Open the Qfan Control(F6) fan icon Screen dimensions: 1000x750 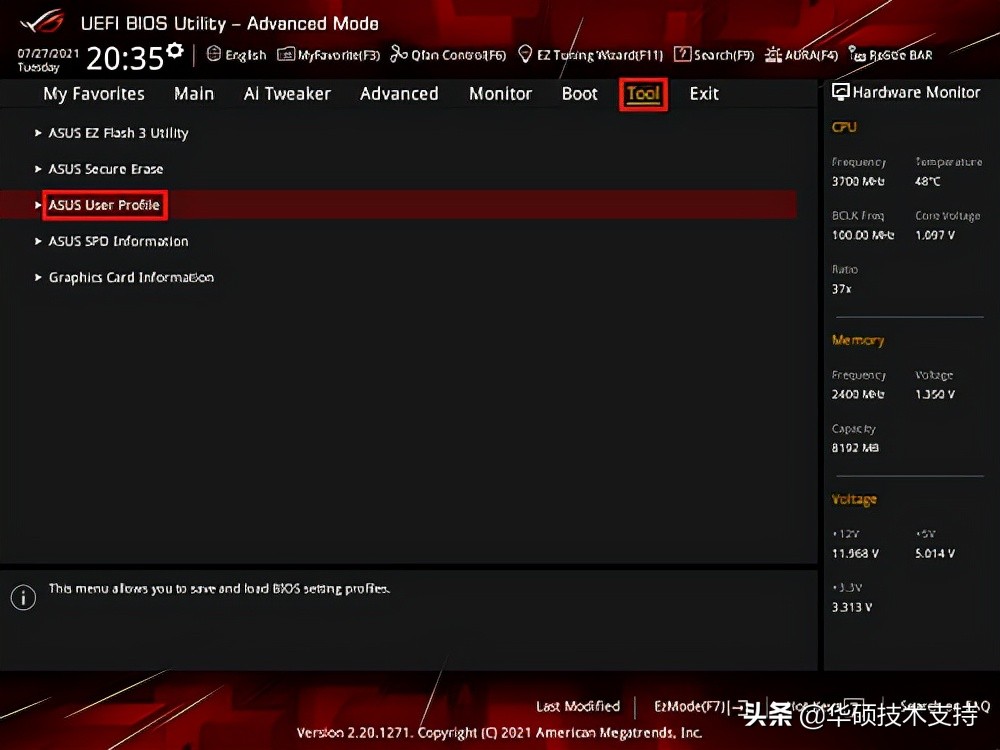399,54
